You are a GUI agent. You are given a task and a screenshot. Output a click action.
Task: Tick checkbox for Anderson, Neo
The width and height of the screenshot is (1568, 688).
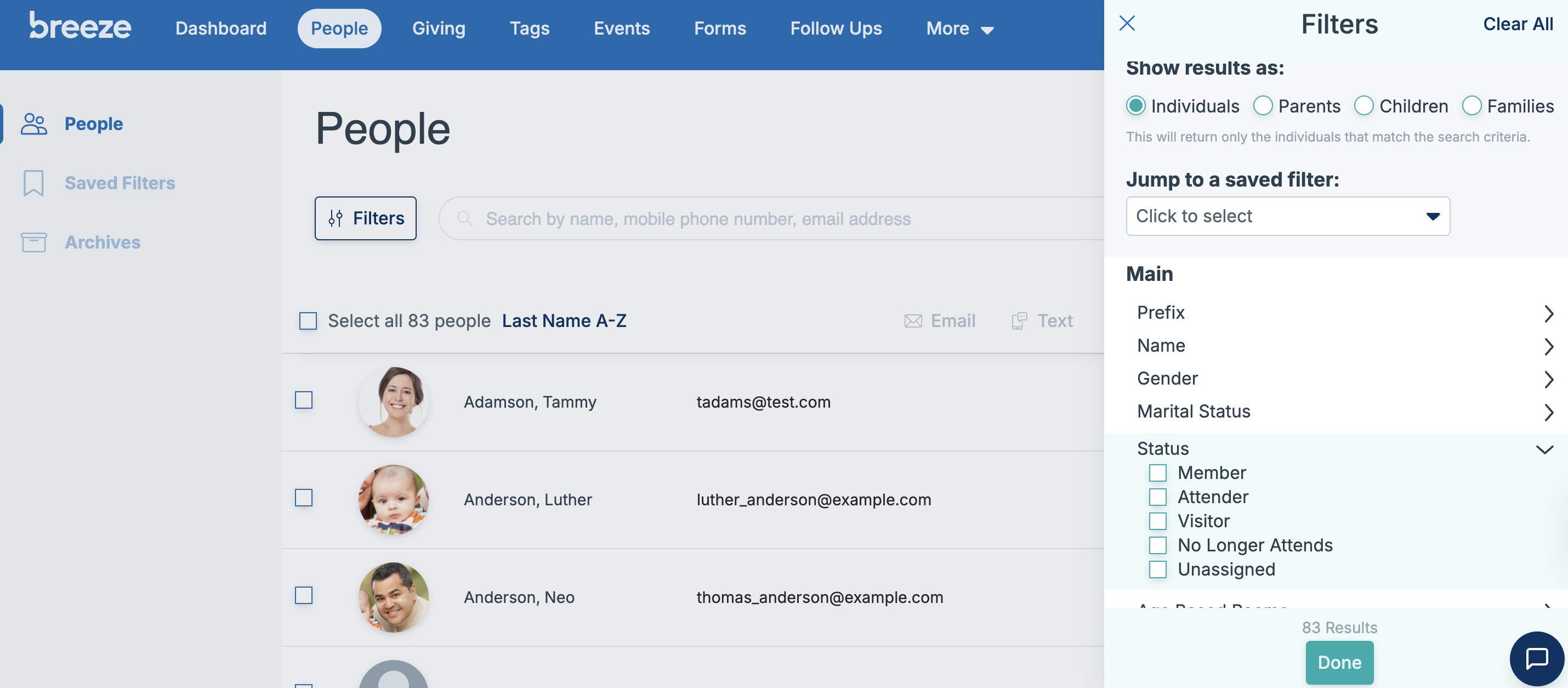(304, 595)
